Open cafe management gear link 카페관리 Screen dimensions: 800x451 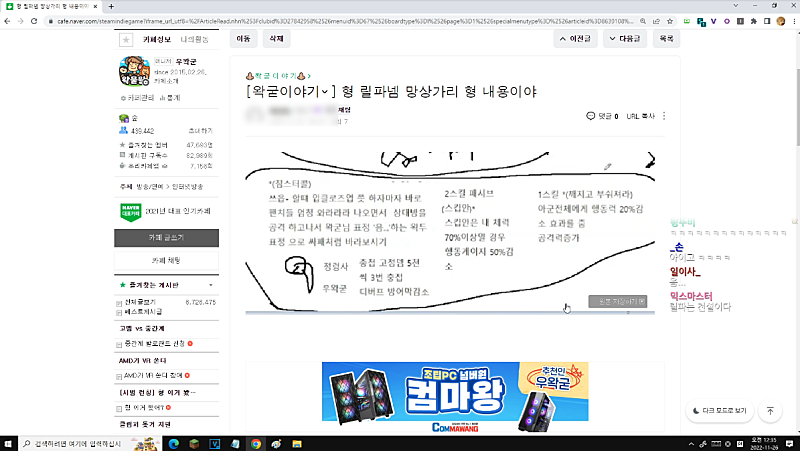137,97
